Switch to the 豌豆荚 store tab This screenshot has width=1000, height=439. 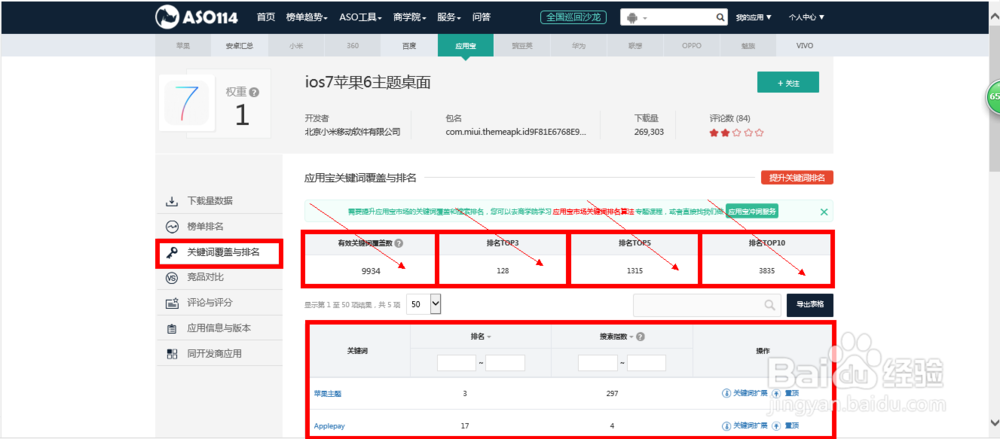point(522,46)
